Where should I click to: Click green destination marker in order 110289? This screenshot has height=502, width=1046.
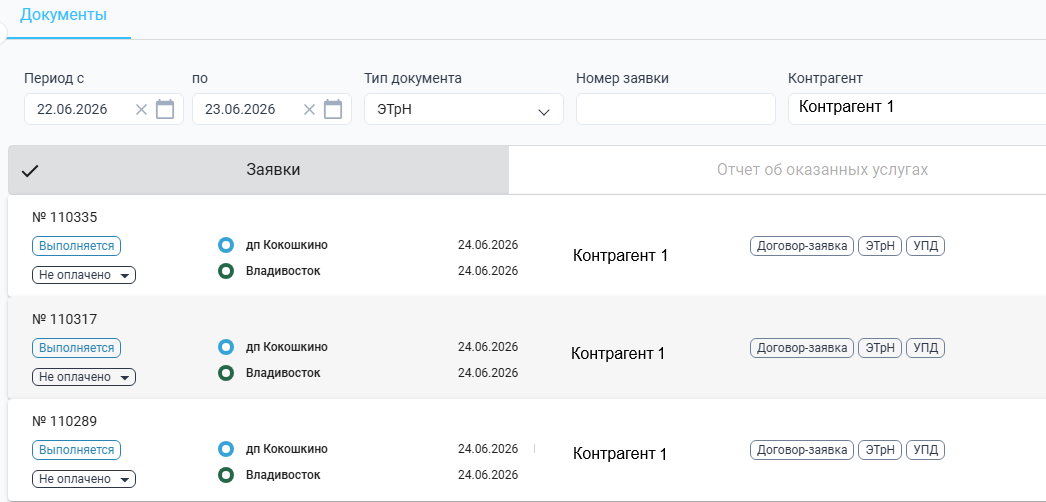[226, 475]
